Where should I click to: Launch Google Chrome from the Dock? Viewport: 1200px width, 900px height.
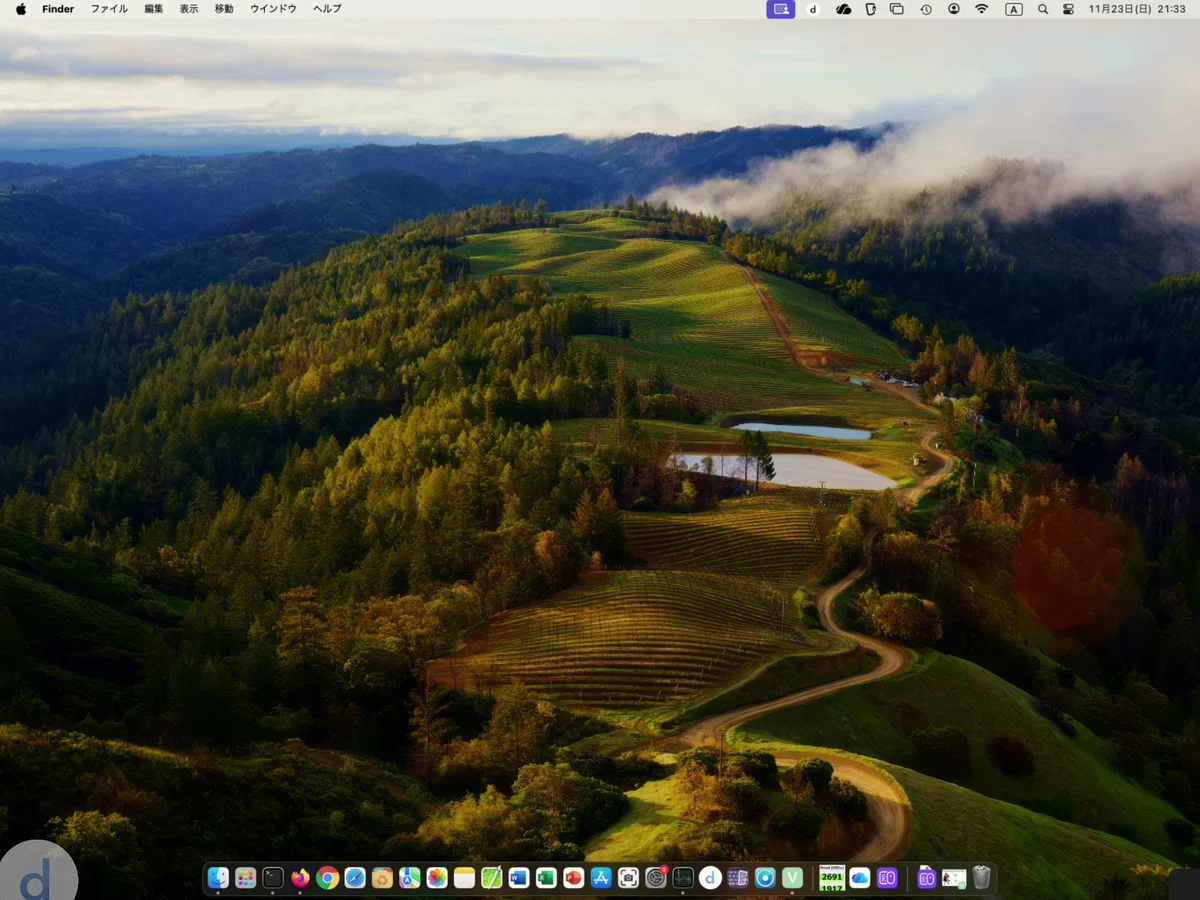coord(327,878)
